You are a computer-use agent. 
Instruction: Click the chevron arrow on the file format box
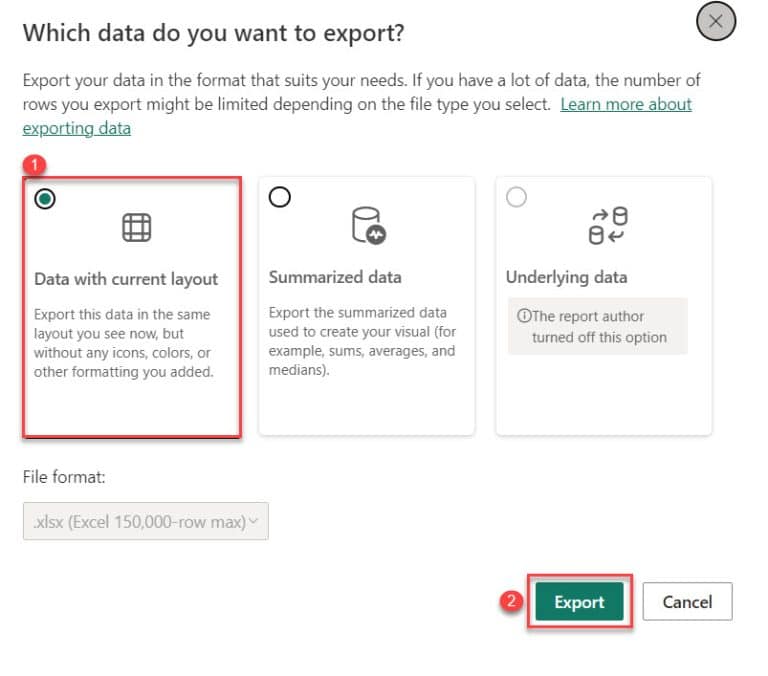(253, 521)
